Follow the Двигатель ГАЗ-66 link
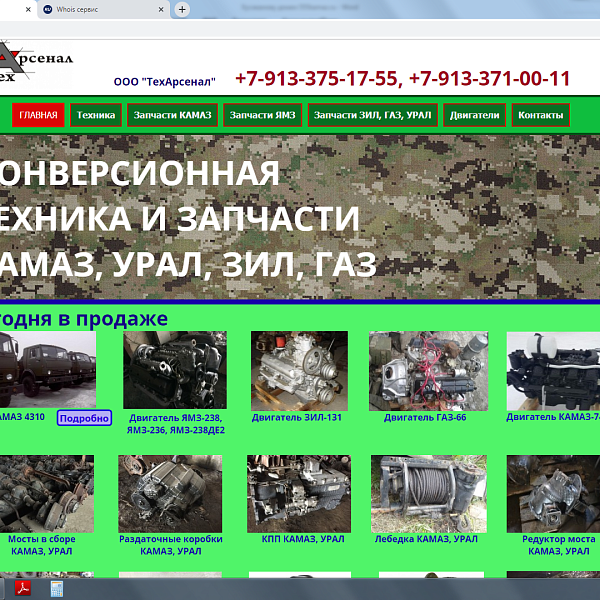The height and width of the screenshot is (600, 600). (x=425, y=417)
